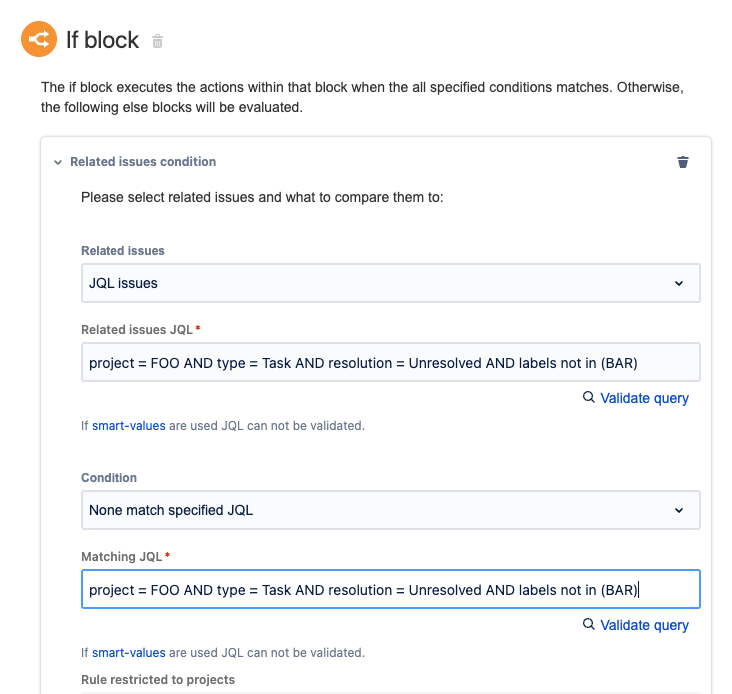Validate query for the Related issues JQL
The height and width of the screenshot is (694, 732).
pyautogui.click(x=644, y=398)
